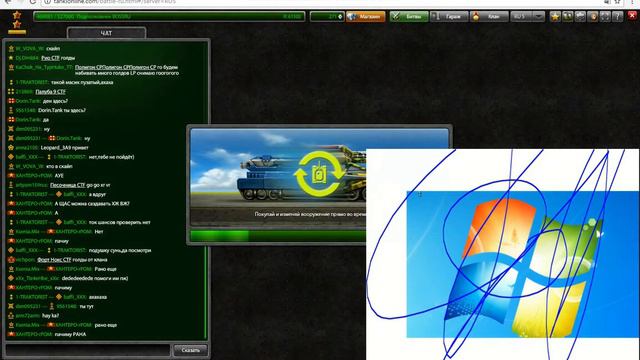Click chat message "такой масик пузатый,ахаха"
The image size is (640, 360).
click(82, 82)
